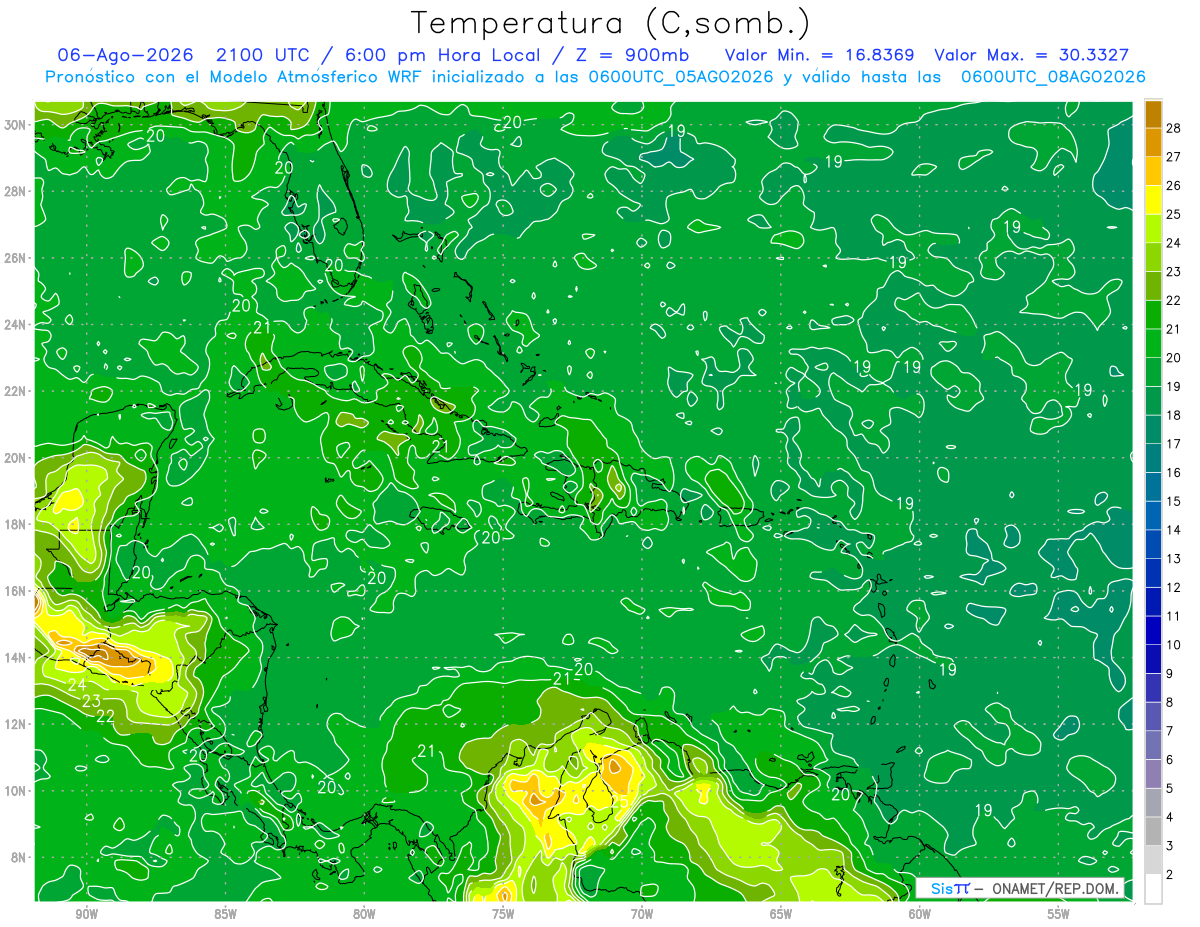Pick the yellow swatch between 25 and 26

1153,200
